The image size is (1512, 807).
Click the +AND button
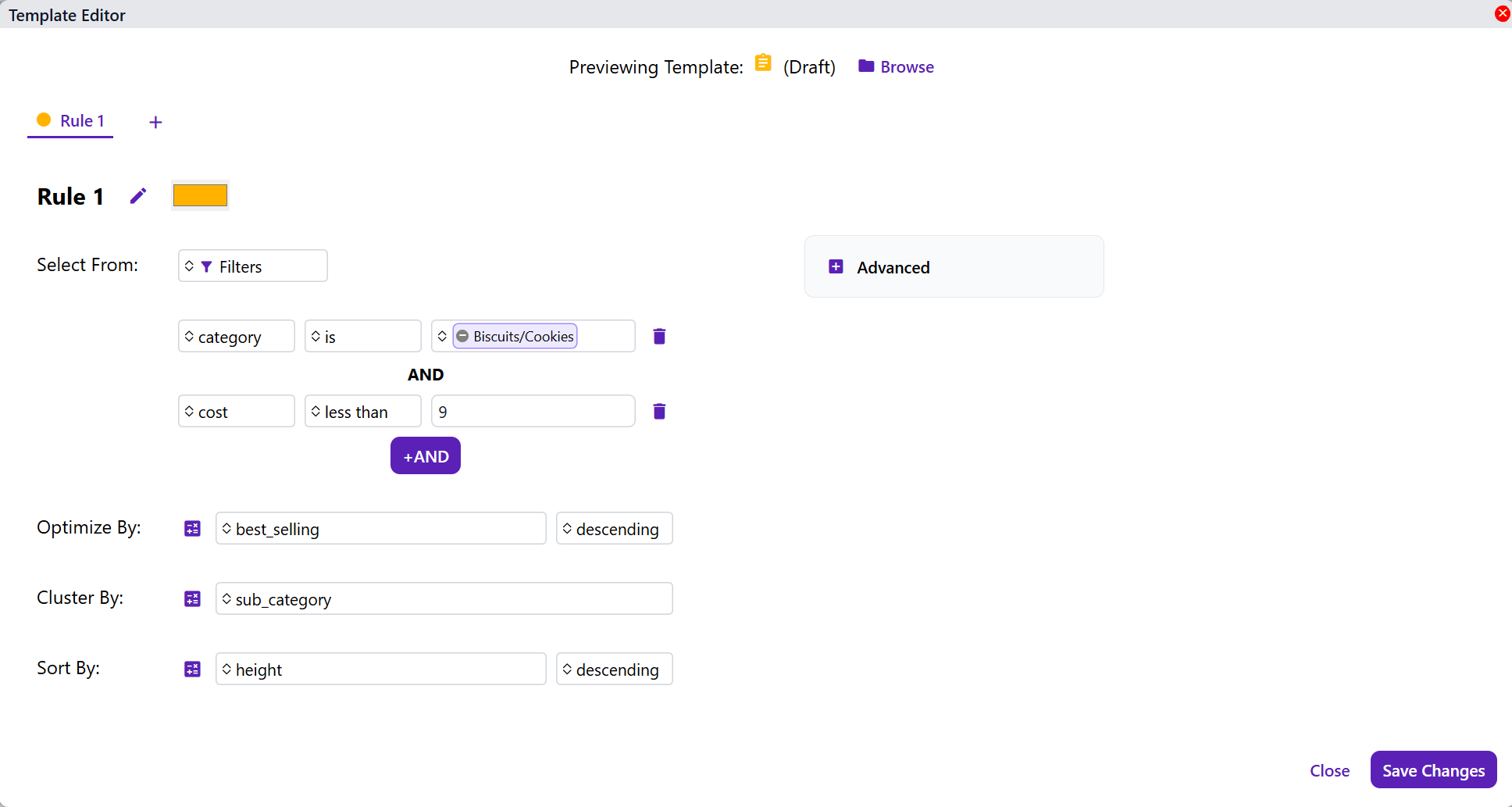425,456
